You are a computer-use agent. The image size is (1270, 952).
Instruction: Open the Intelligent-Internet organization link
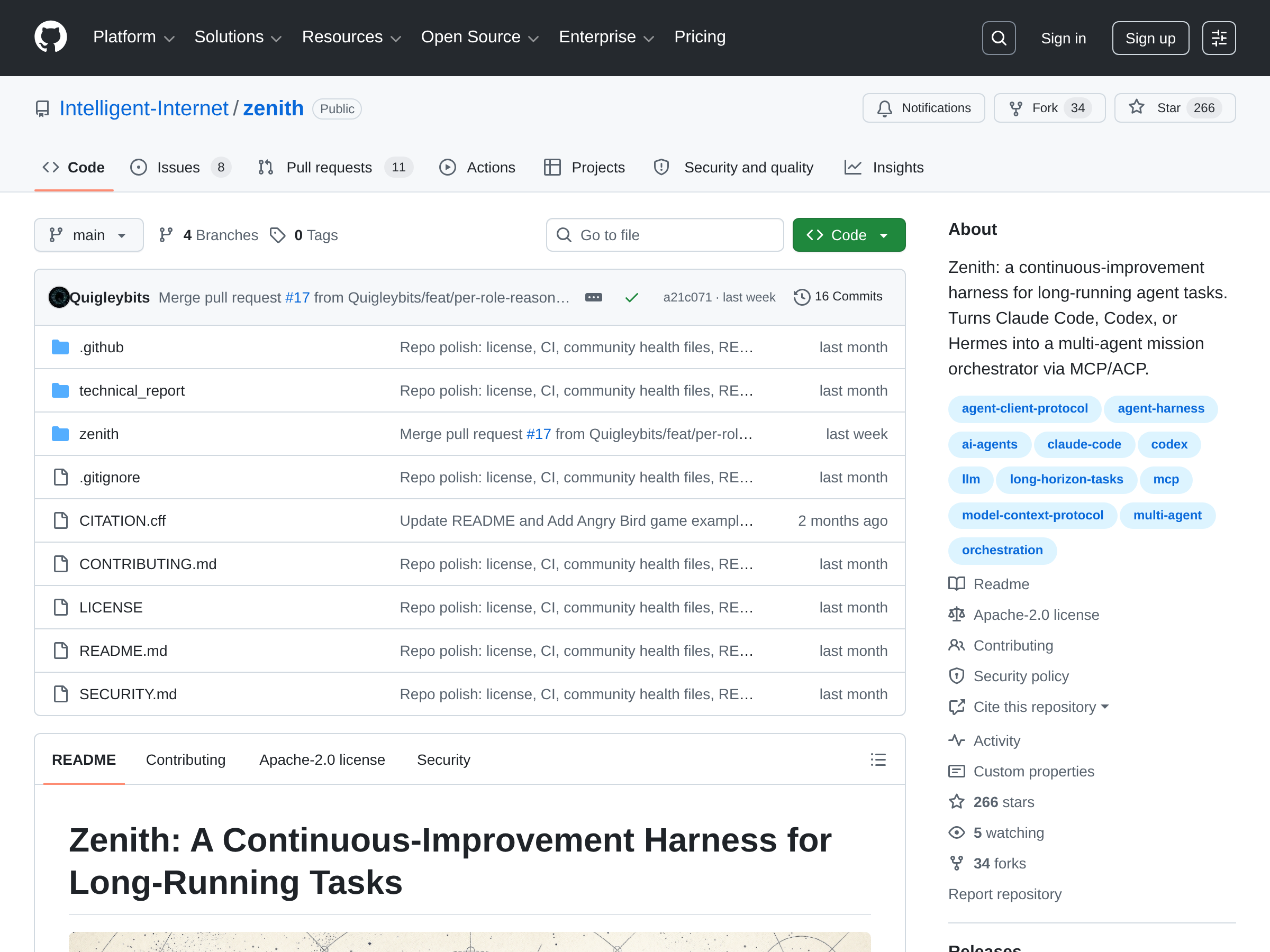point(143,108)
